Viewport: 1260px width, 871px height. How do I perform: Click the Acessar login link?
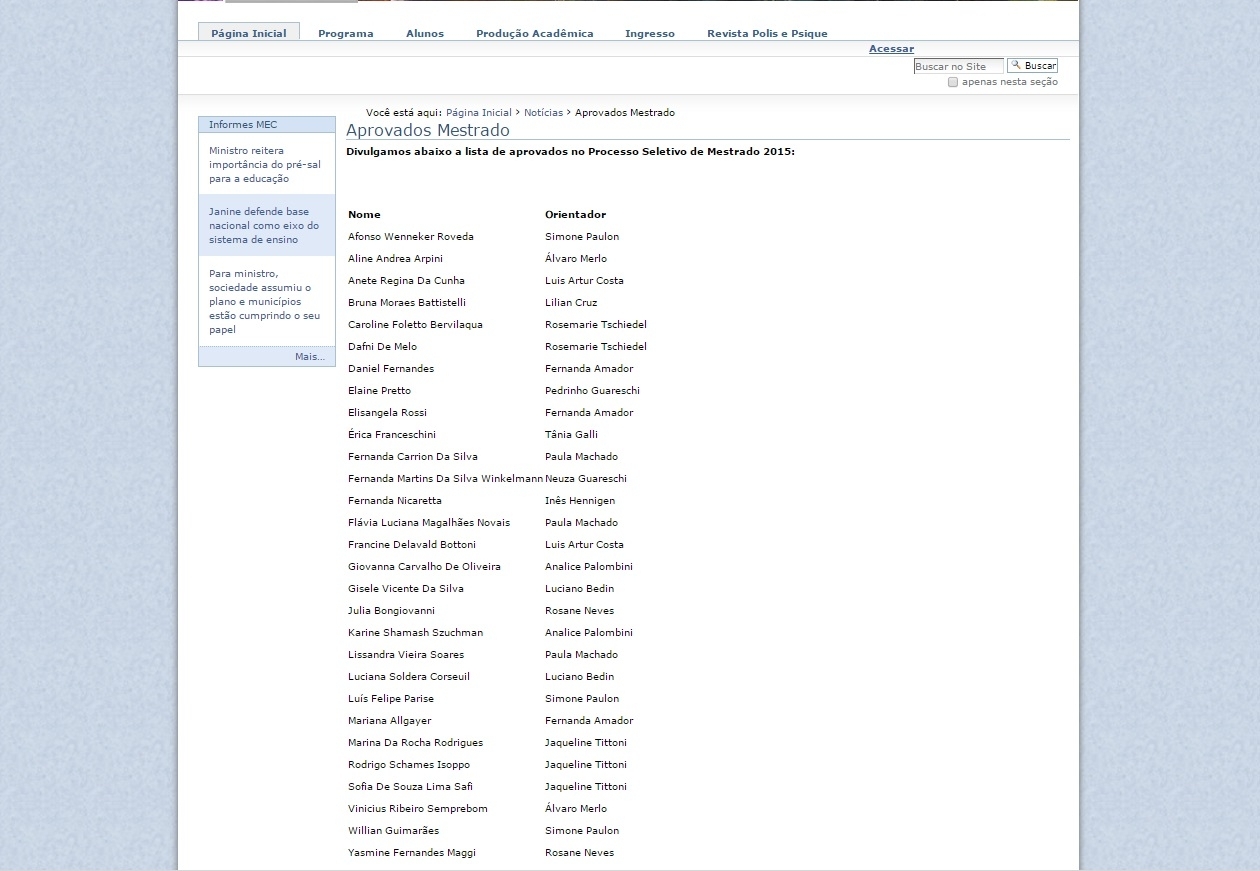click(x=890, y=49)
